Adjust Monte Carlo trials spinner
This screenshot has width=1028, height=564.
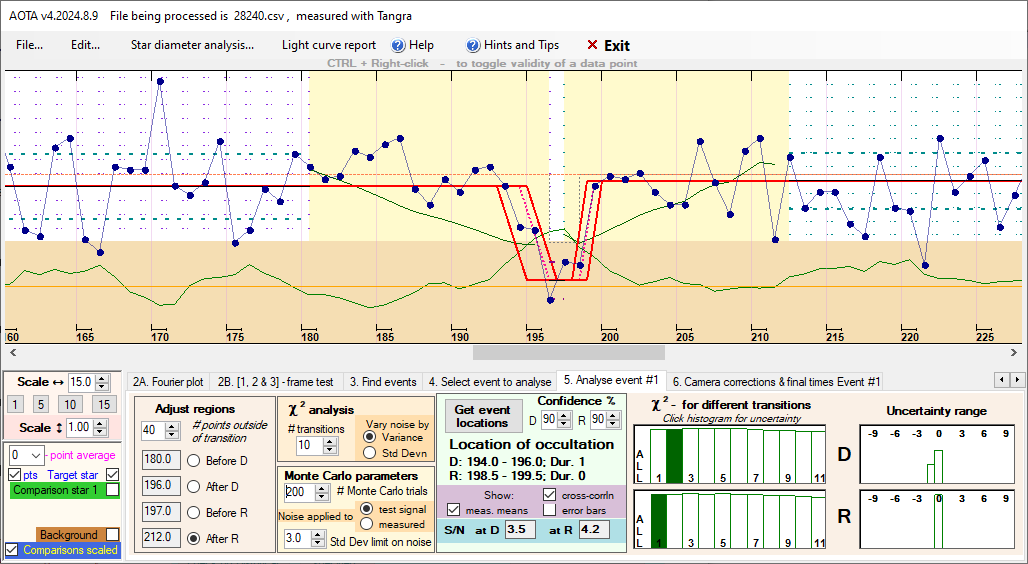(x=322, y=491)
